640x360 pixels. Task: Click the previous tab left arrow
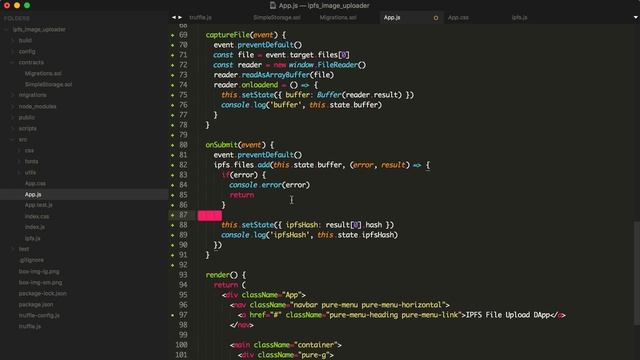(174, 18)
